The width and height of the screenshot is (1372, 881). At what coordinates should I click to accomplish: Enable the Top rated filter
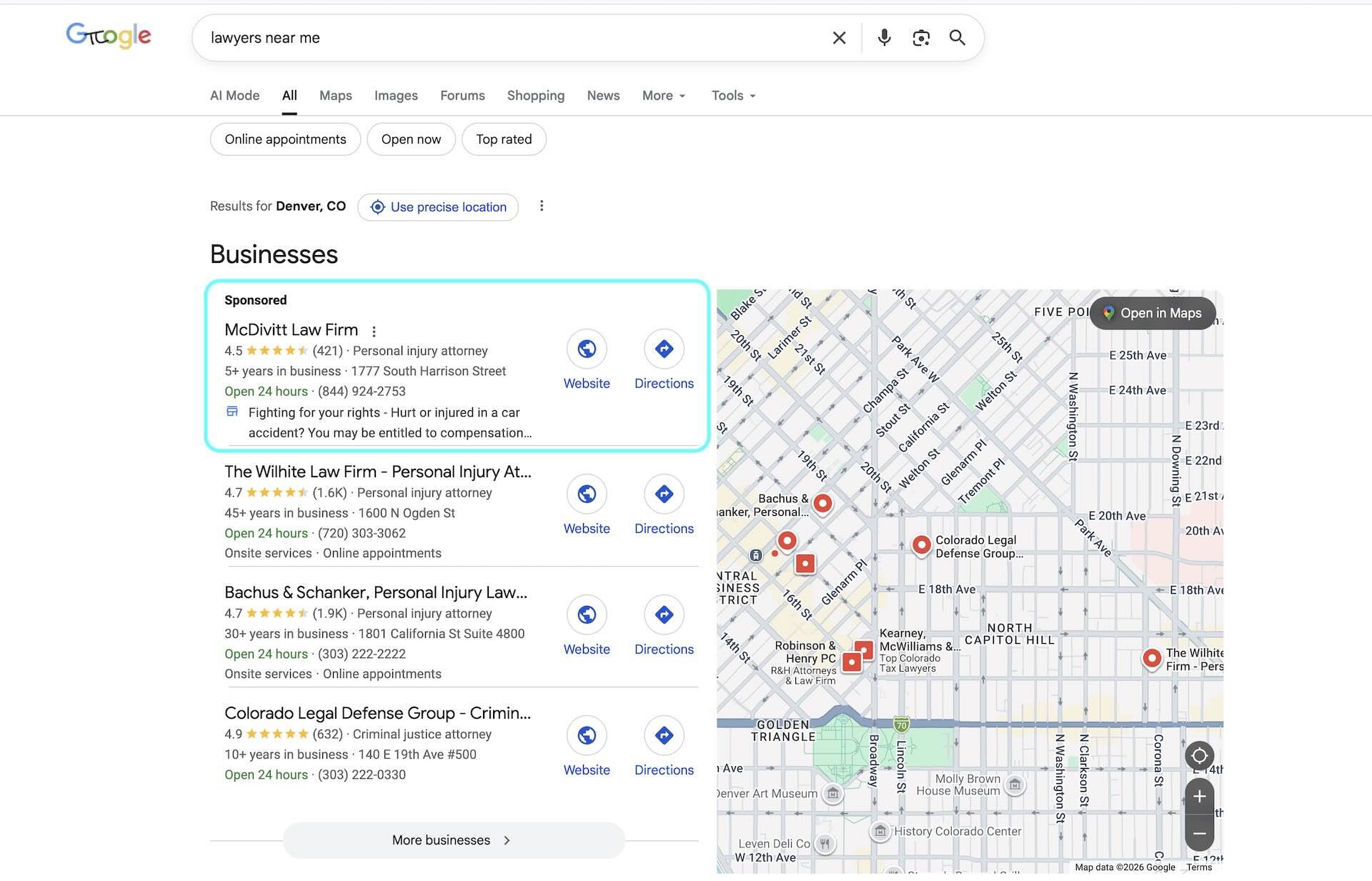click(x=504, y=139)
